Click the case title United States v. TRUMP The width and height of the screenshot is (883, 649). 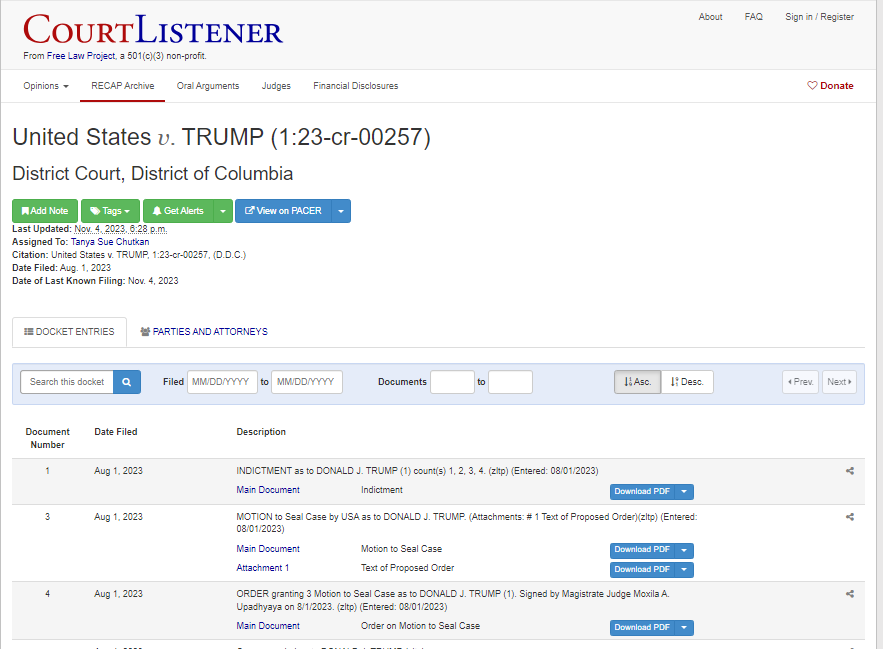(221, 137)
